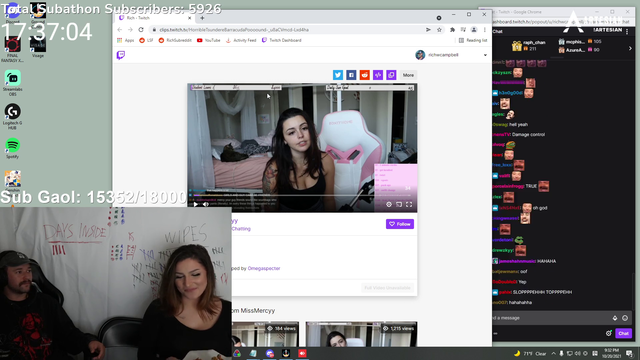Open Twitch Dashboard bookmark

point(282,40)
